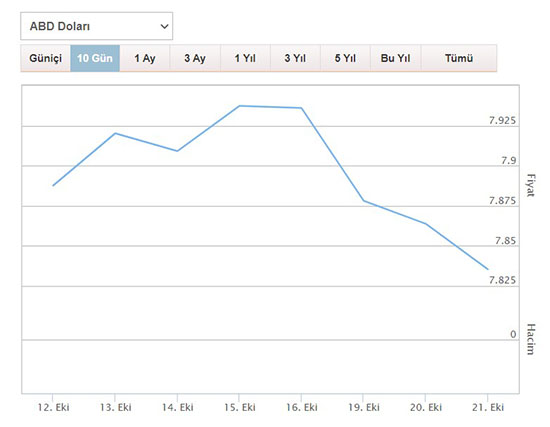
Task: View all data with Tümü tab
Action: 459,58
